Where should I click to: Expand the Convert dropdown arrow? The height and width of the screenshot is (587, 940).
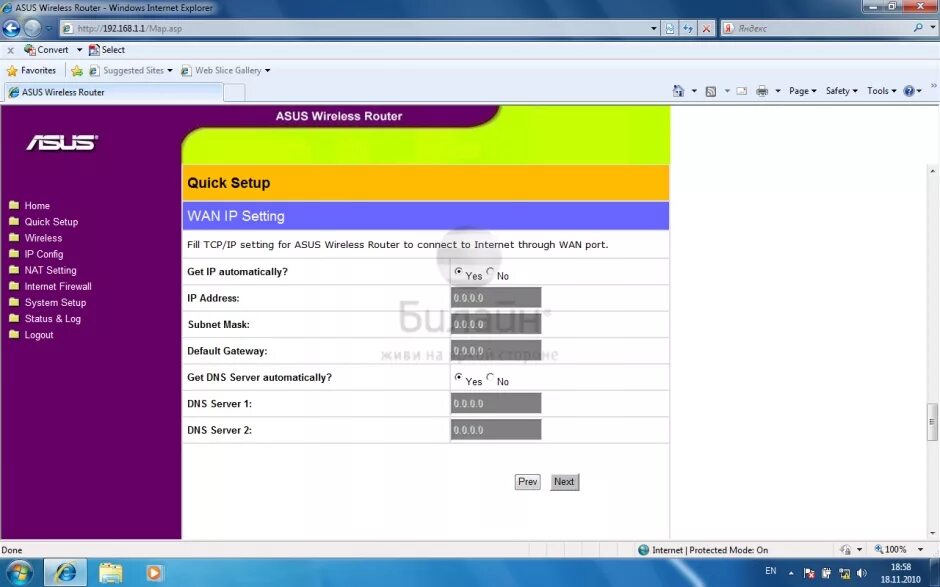click(x=79, y=50)
